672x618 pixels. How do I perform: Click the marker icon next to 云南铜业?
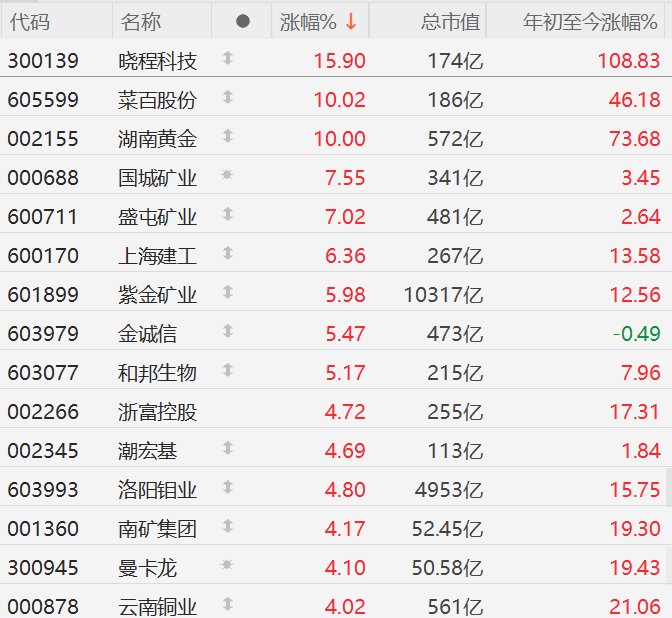click(228, 604)
